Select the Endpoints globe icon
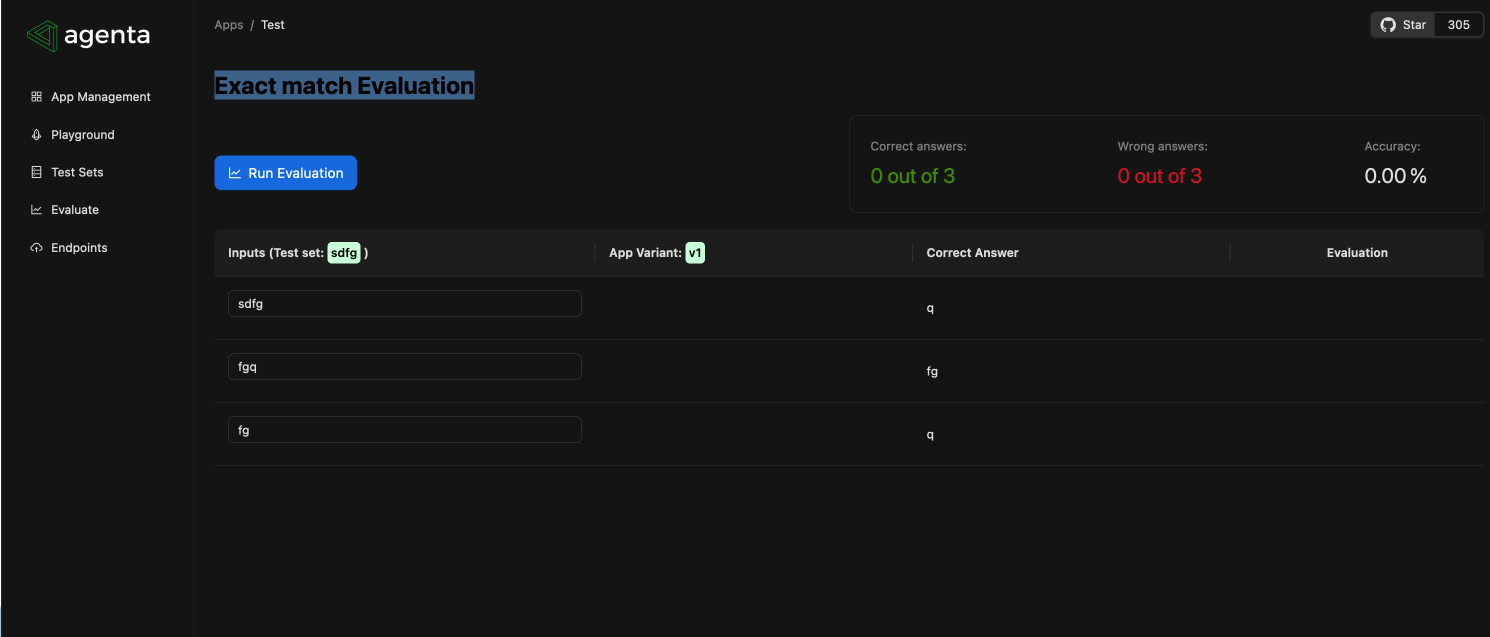 pyautogui.click(x=36, y=247)
